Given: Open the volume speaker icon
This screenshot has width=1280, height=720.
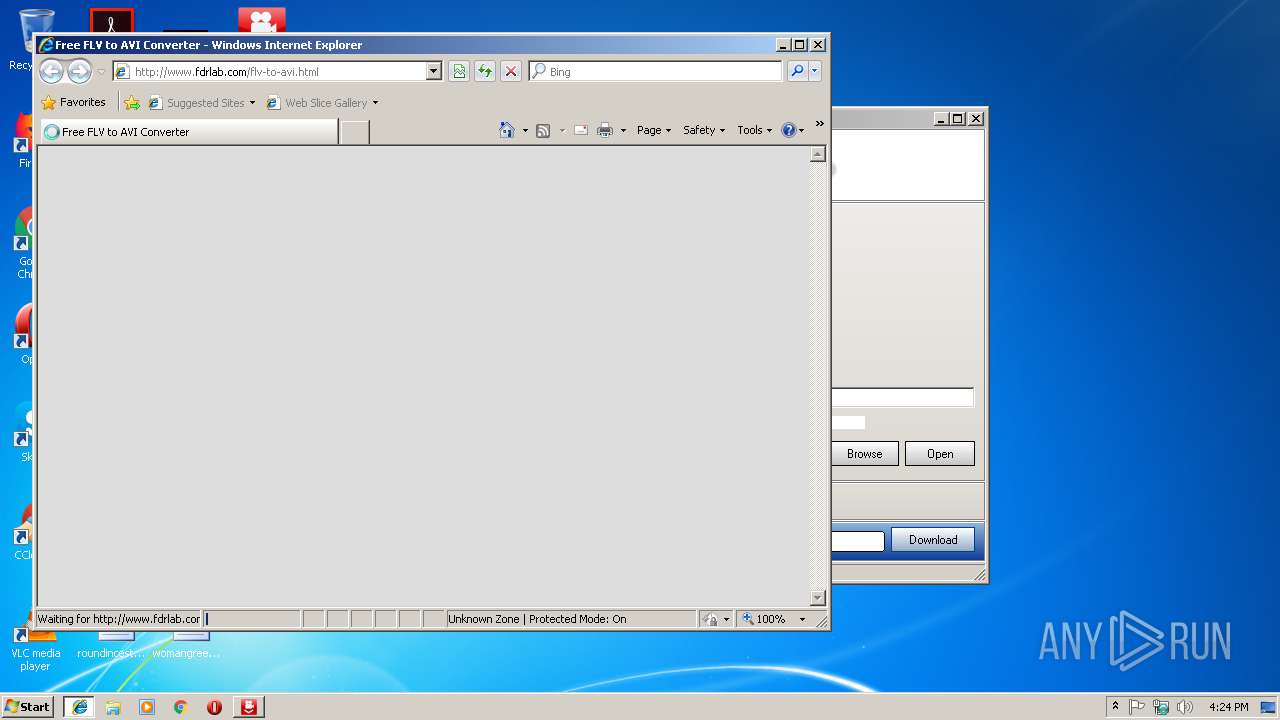Looking at the screenshot, I should 1185,707.
